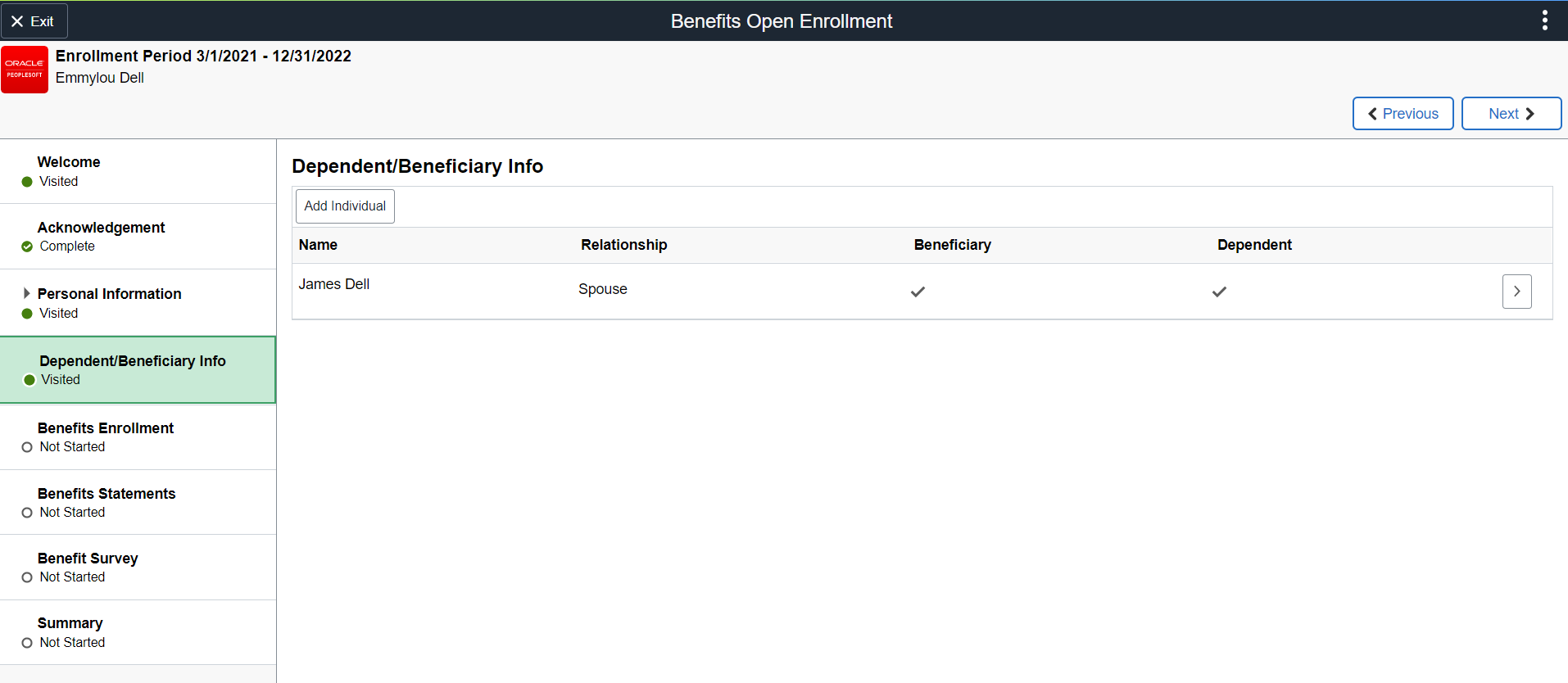
Task: Select the Benefits Enrollment step
Action: pos(106,428)
